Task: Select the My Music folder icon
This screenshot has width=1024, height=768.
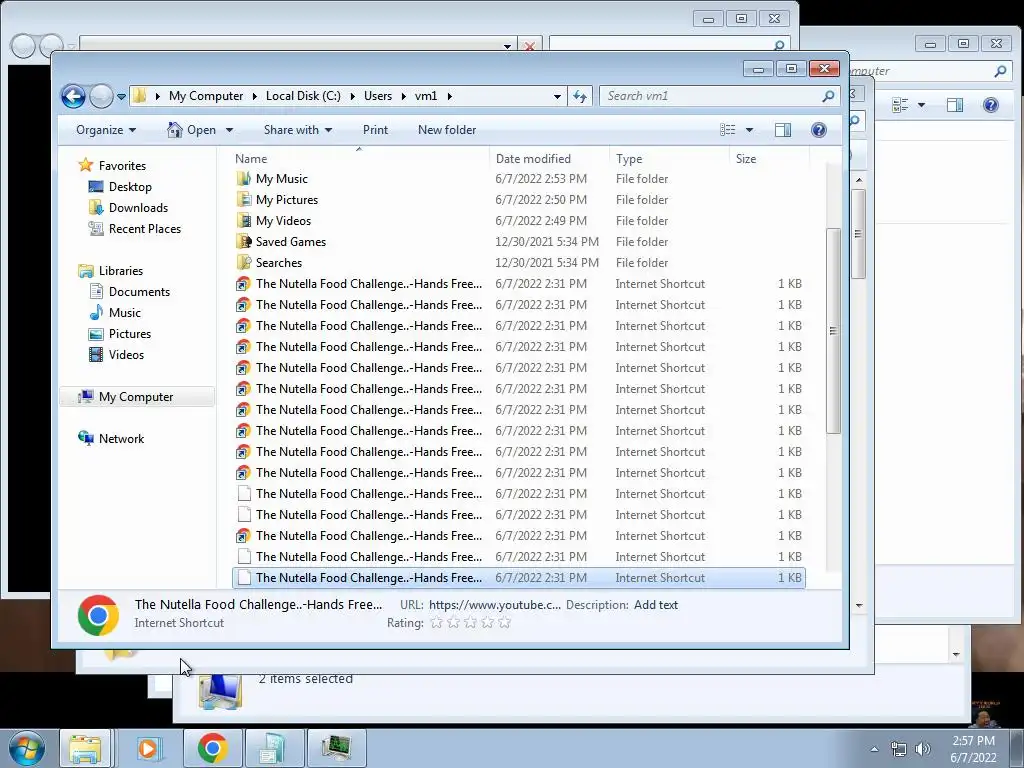Action: point(244,178)
